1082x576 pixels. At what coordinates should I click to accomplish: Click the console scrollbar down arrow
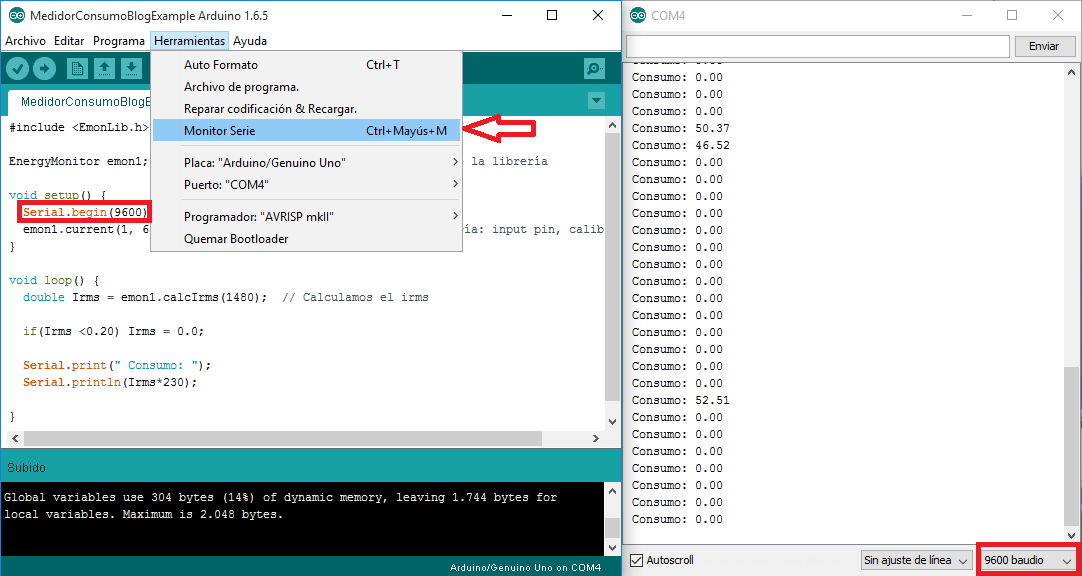click(x=611, y=547)
